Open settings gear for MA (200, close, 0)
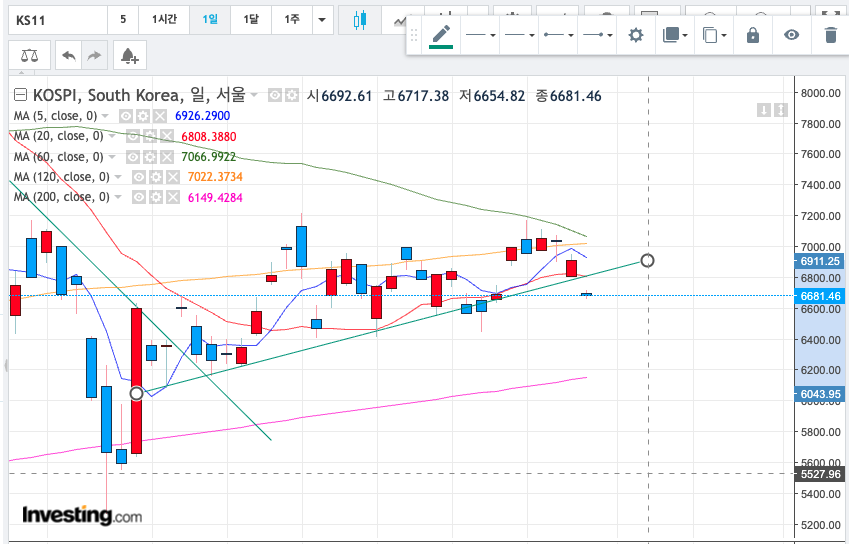 coord(156,198)
